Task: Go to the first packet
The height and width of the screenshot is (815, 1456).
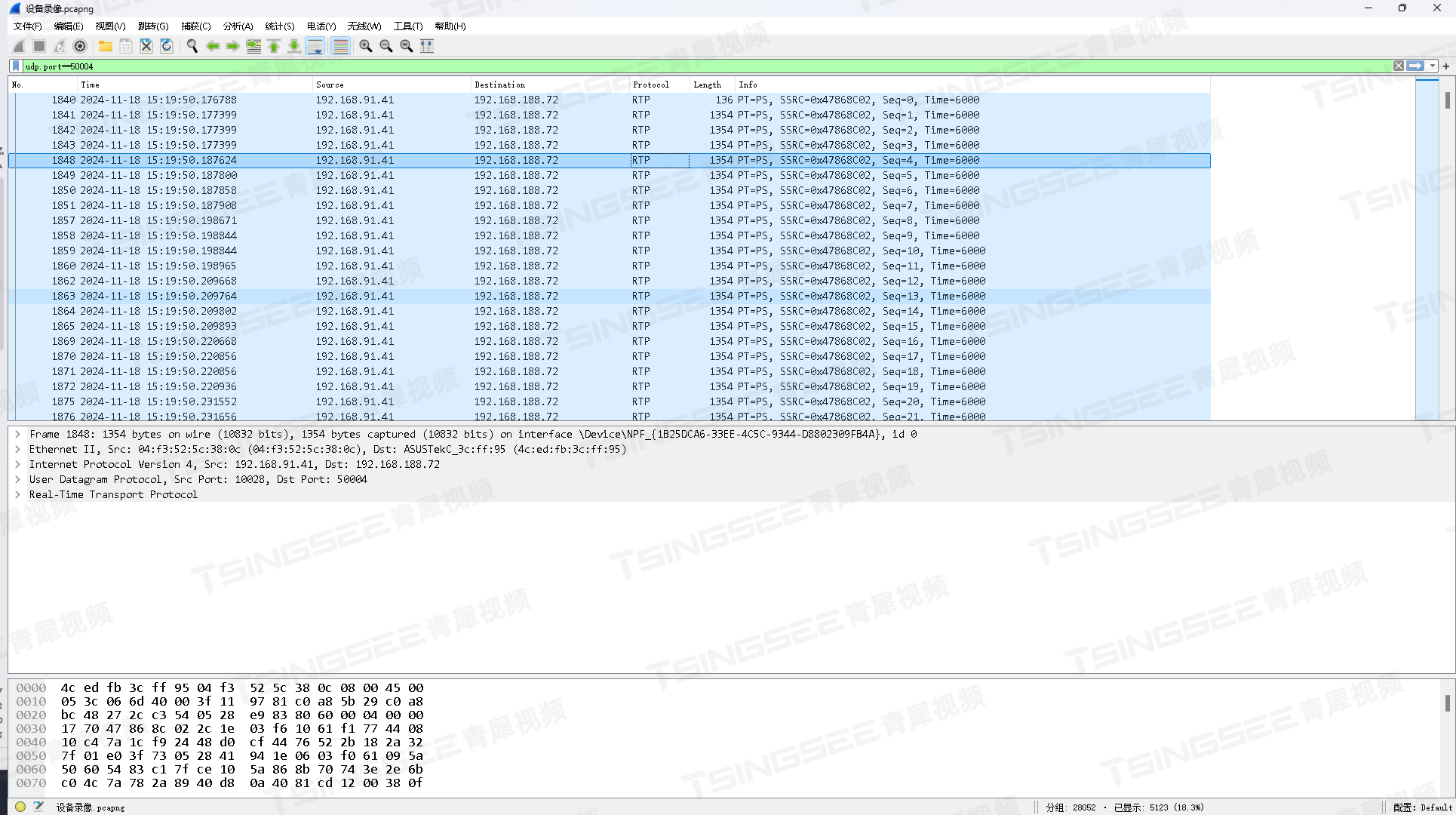Action: (x=274, y=46)
